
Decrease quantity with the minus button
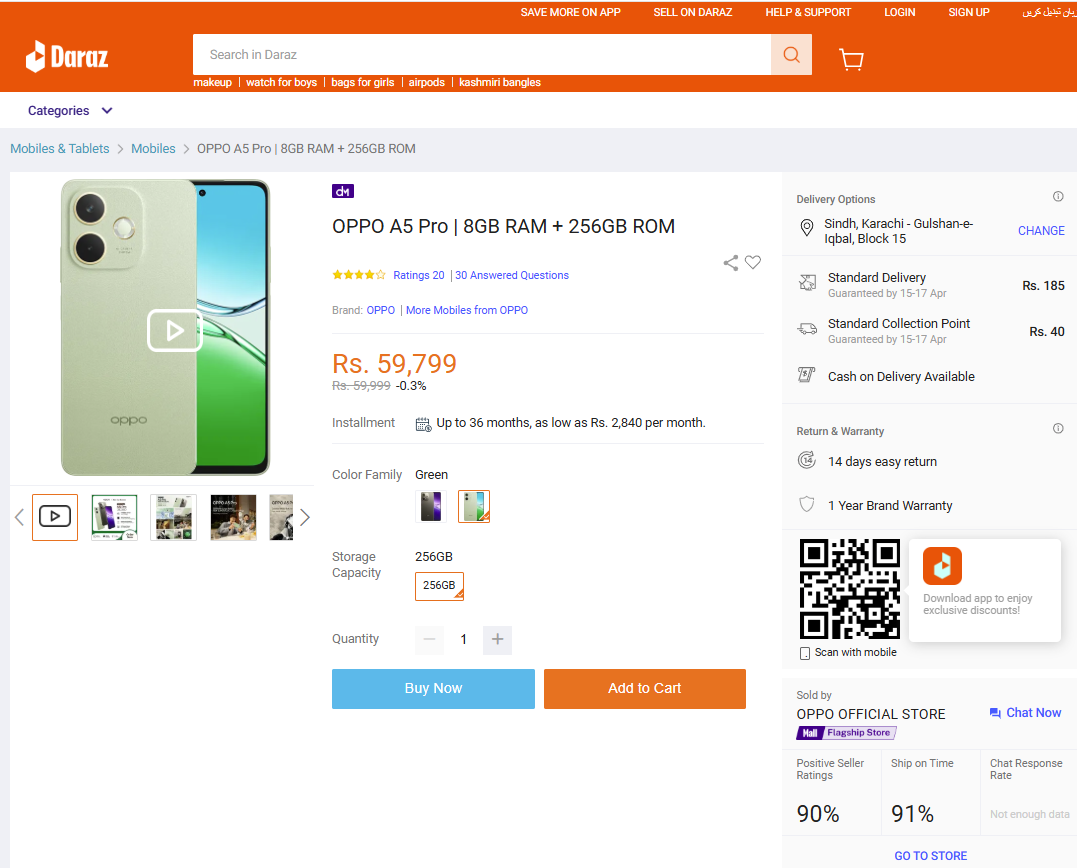click(429, 639)
